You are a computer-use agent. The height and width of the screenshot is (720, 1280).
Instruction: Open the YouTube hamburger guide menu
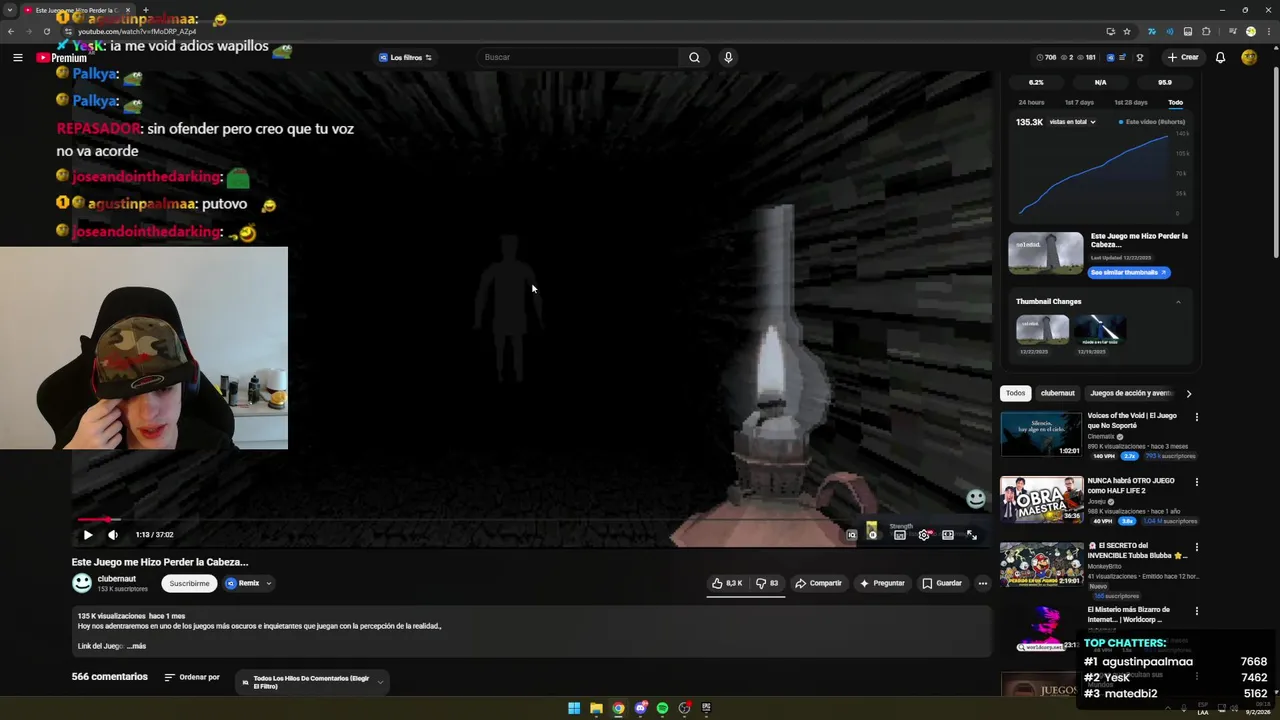pyautogui.click(x=17, y=58)
